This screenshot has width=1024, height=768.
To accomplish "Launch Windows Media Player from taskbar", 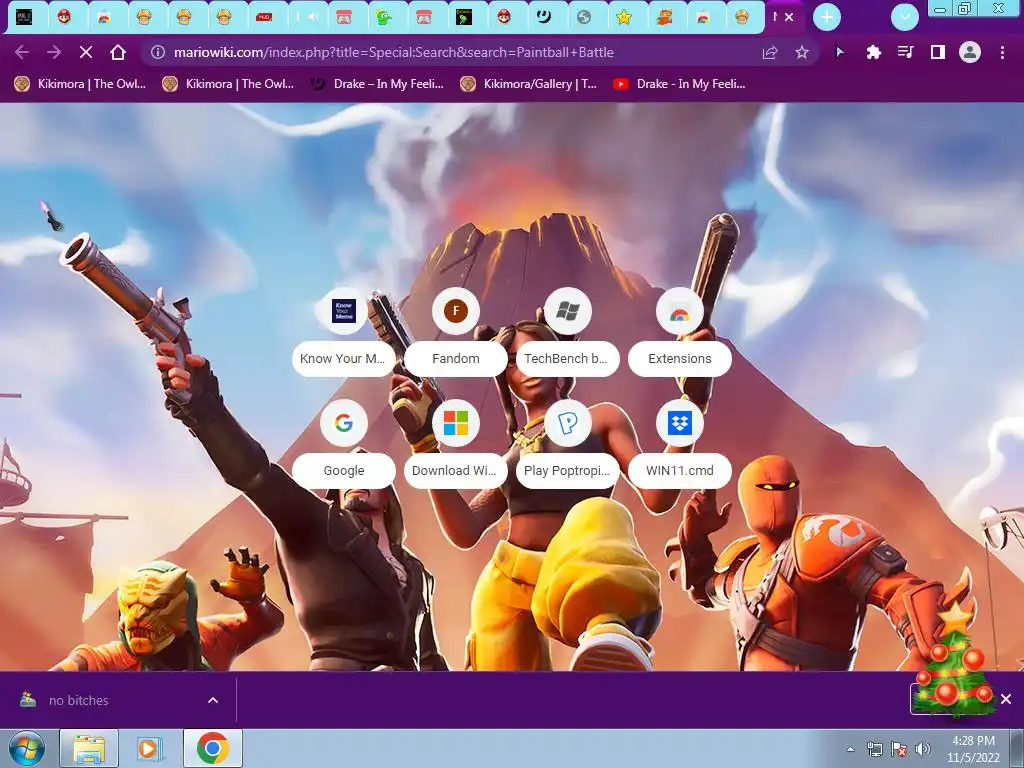I will 148,748.
